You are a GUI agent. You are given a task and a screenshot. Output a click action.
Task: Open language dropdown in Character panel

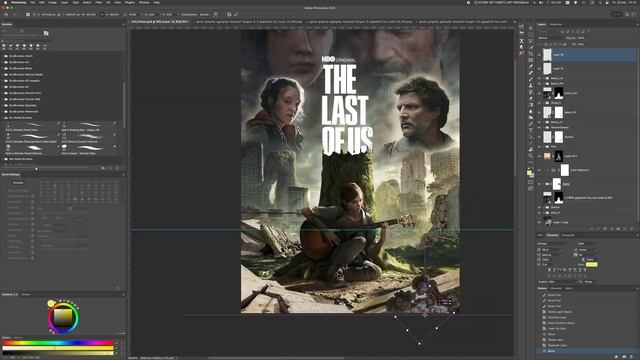coord(558,282)
